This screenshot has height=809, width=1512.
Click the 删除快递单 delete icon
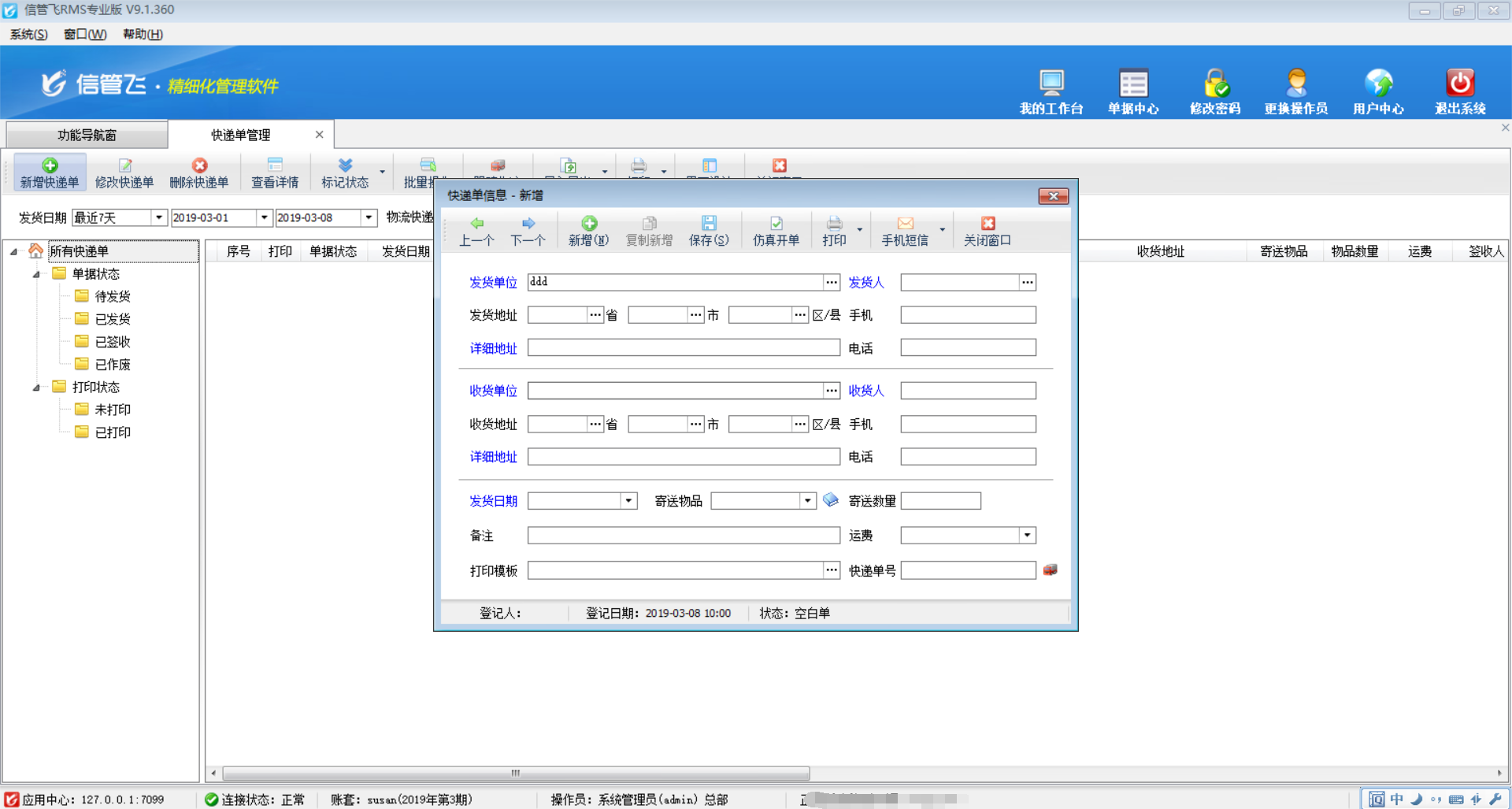click(x=199, y=166)
